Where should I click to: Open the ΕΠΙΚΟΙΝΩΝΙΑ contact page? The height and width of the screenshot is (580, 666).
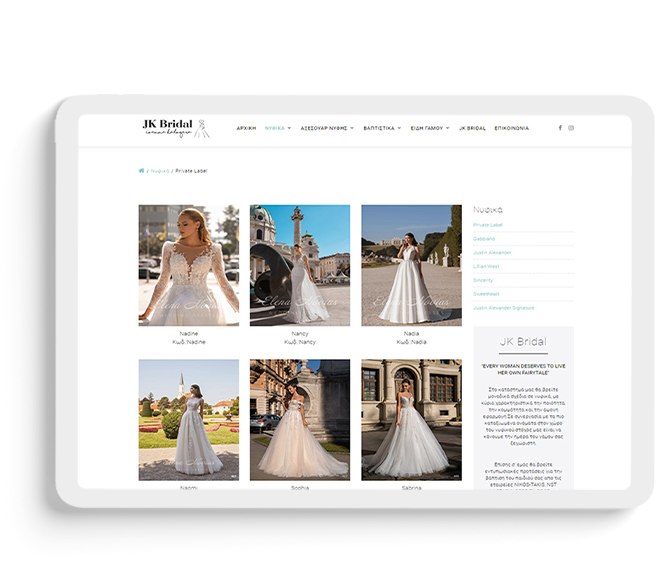(511, 128)
